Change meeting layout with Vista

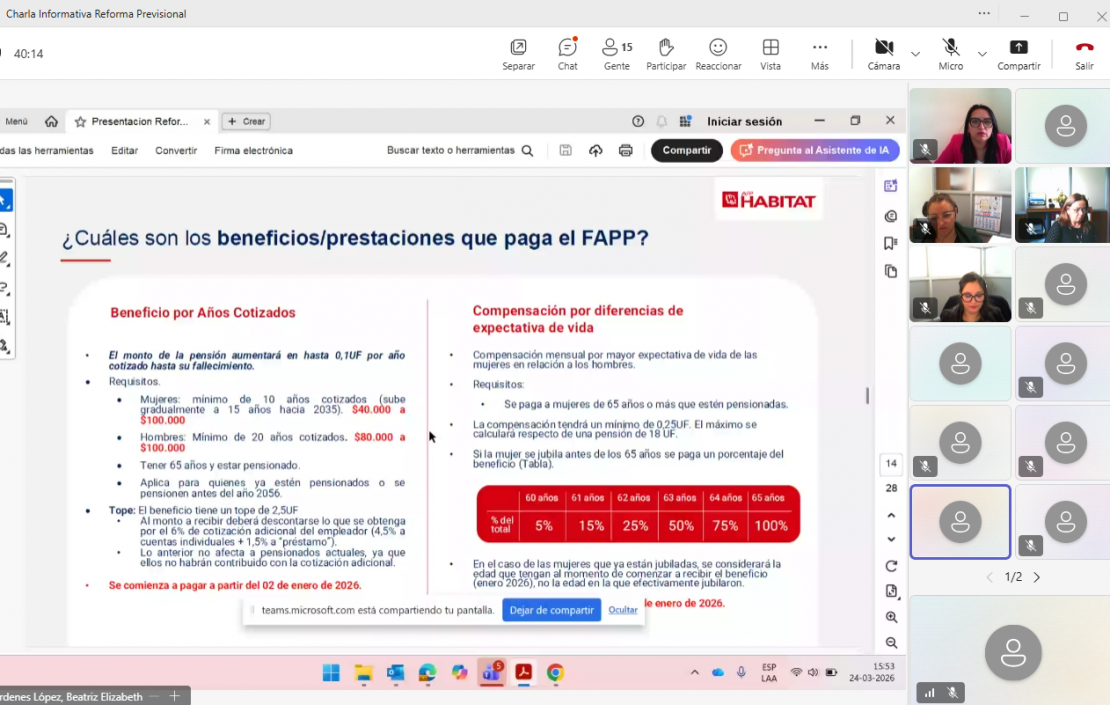click(770, 53)
